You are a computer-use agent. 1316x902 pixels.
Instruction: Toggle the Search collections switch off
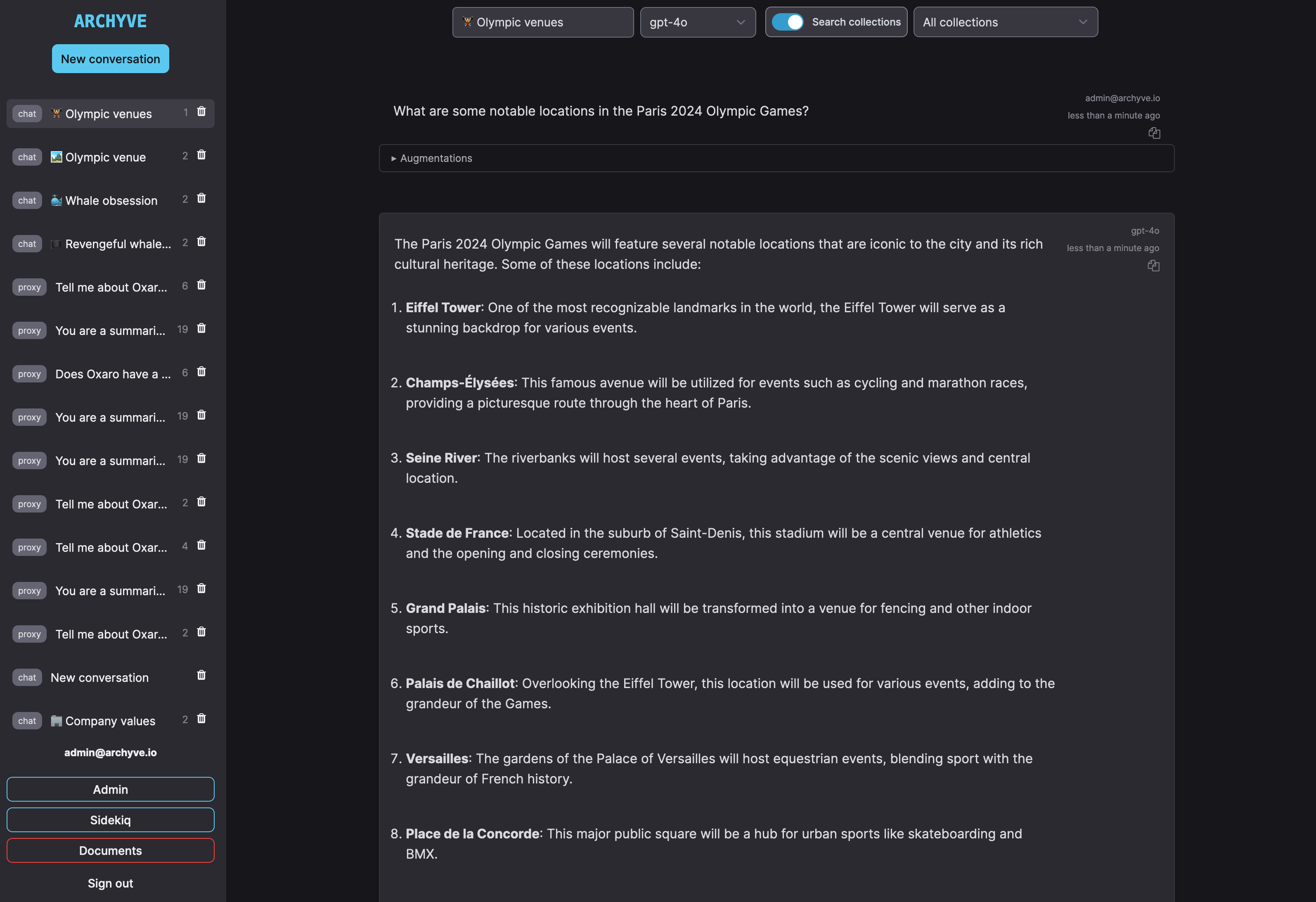coord(788,22)
